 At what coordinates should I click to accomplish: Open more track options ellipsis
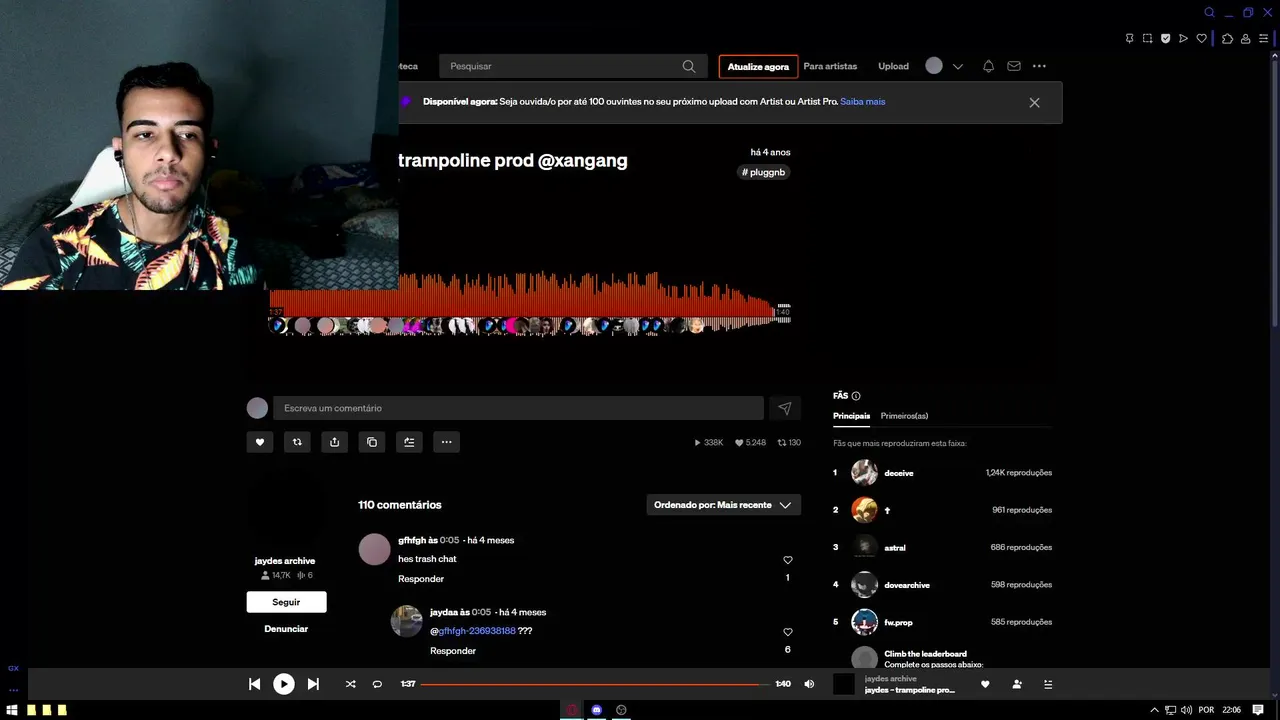click(446, 442)
